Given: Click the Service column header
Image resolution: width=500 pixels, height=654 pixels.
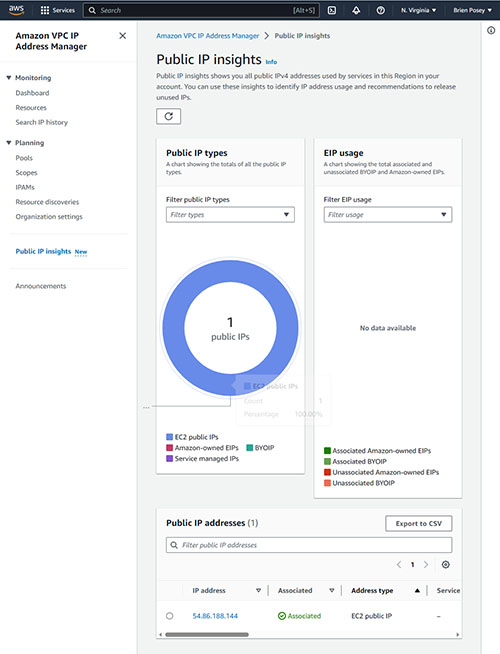Looking at the screenshot, I should [448, 591].
